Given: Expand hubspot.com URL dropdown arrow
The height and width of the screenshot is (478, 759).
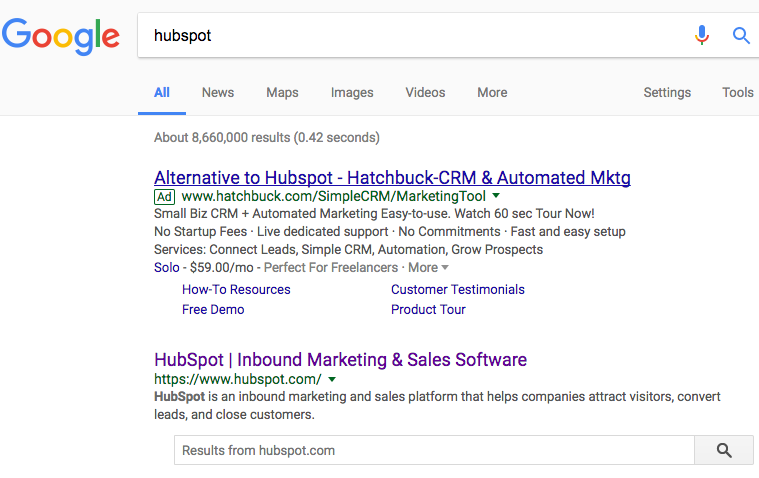Looking at the screenshot, I should pyautogui.click(x=332, y=379).
